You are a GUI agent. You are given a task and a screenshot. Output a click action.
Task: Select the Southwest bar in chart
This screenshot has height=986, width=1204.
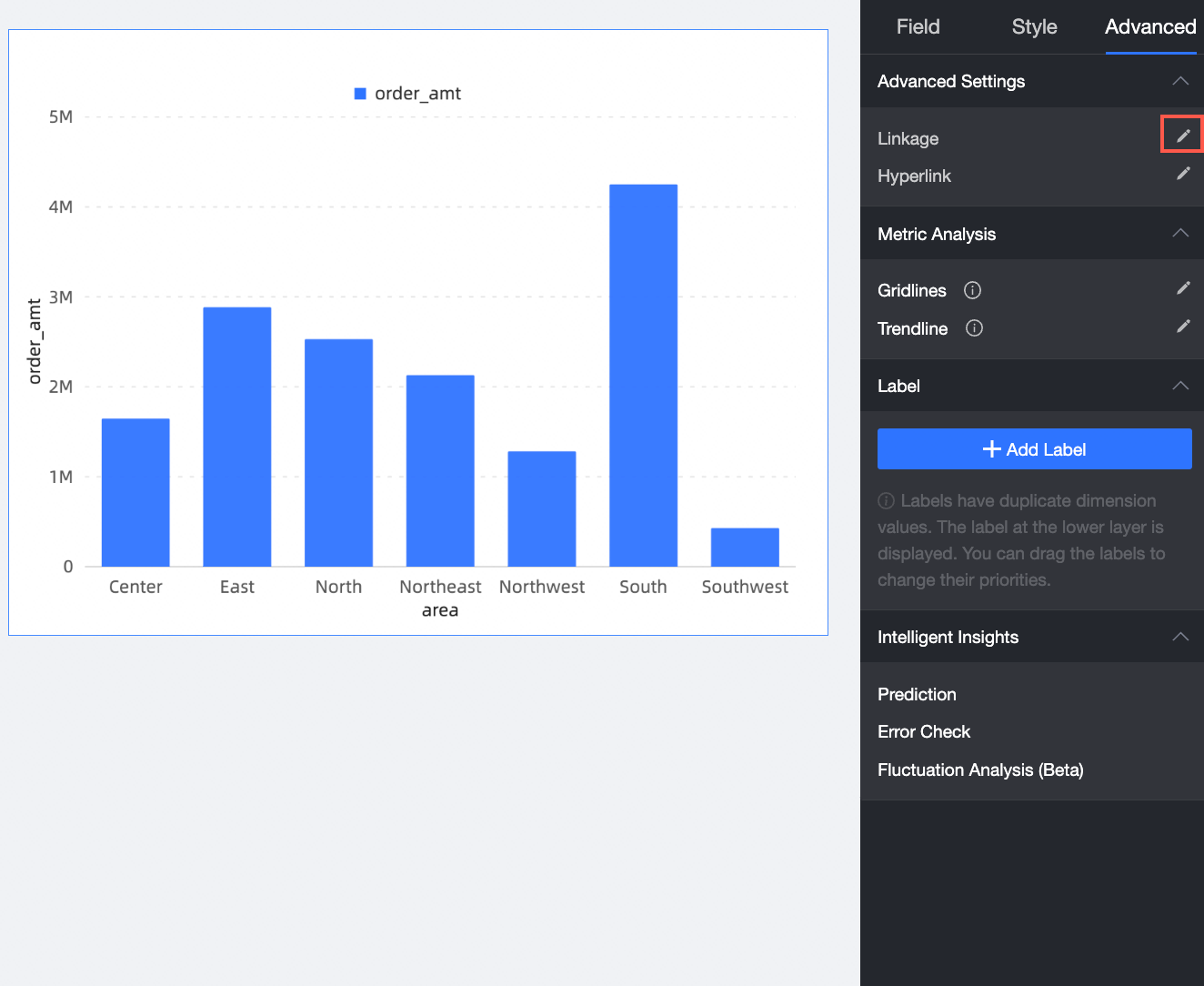point(745,548)
